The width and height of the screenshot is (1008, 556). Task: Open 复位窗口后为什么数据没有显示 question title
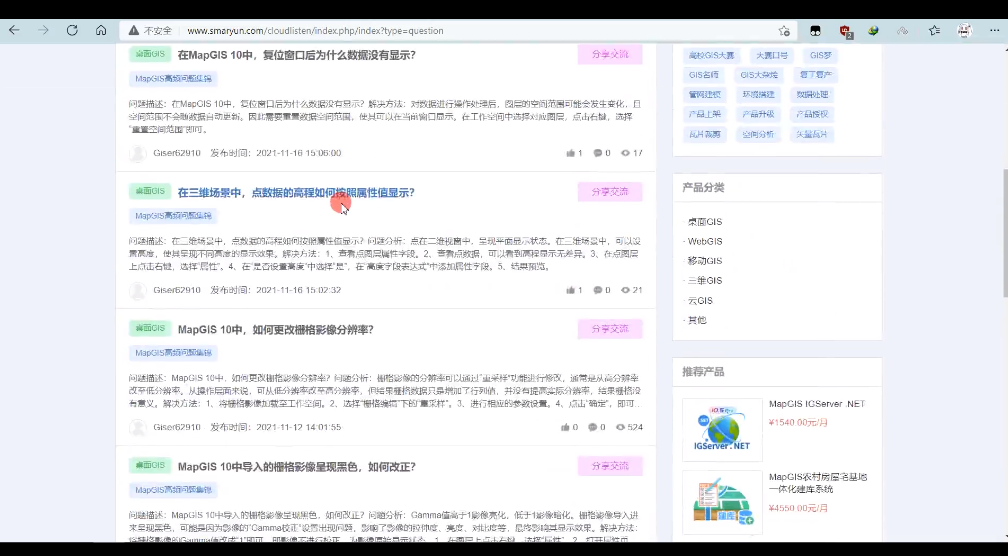pos(297,55)
